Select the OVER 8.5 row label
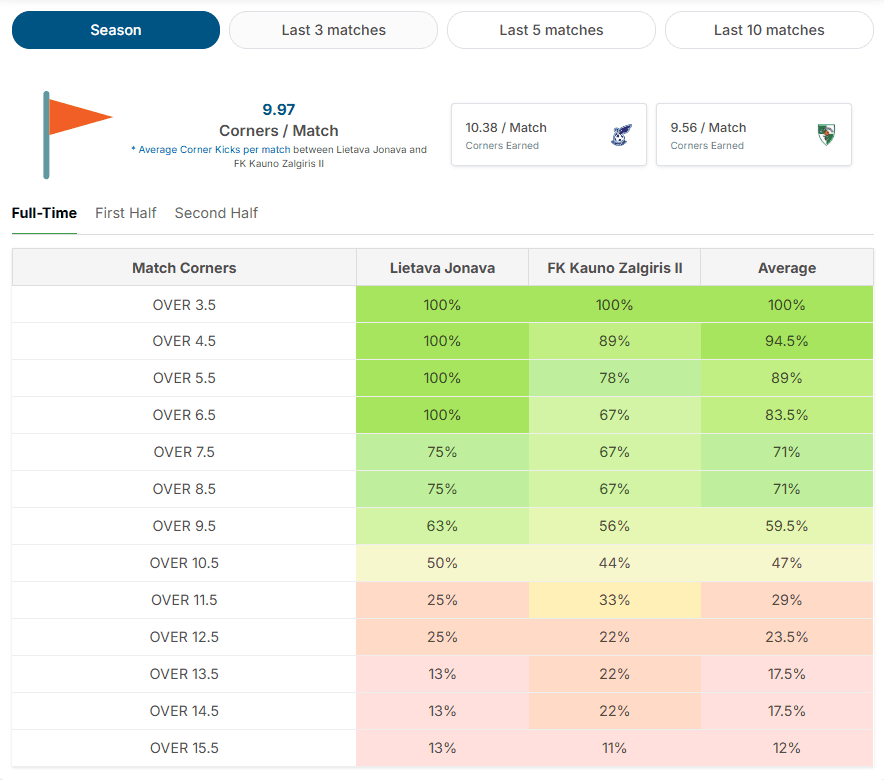Viewport: 884px width, 780px height. [184, 489]
